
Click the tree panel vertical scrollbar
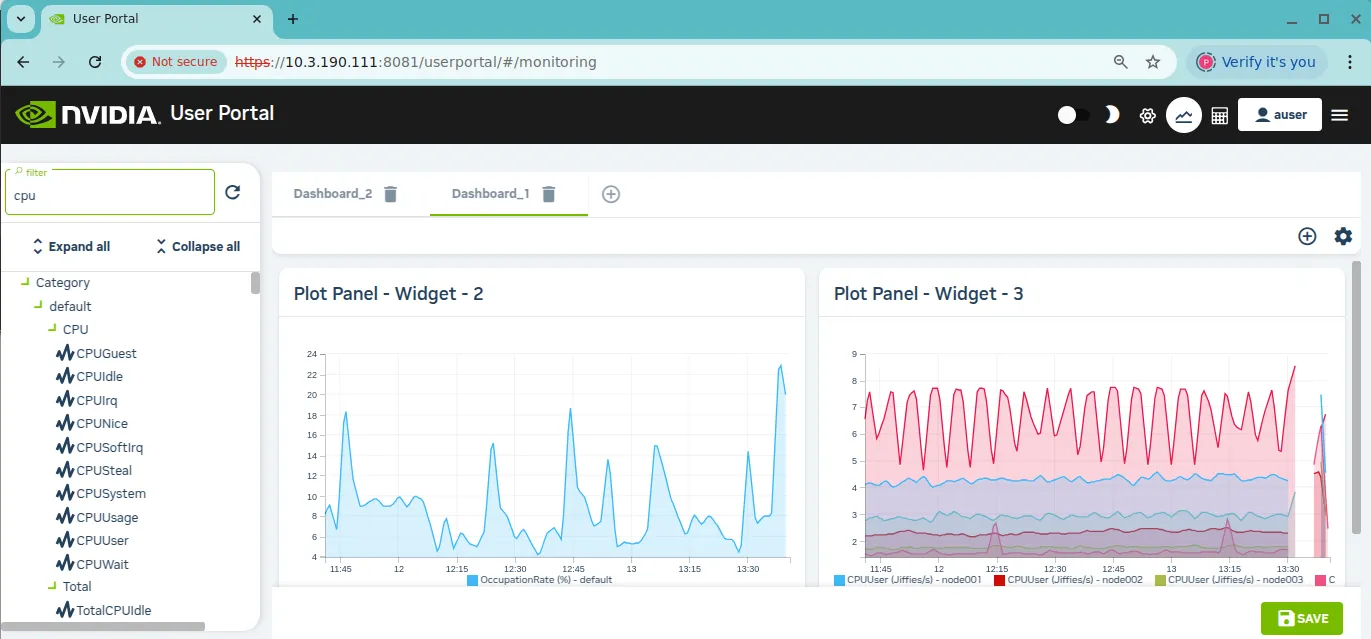(x=255, y=282)
